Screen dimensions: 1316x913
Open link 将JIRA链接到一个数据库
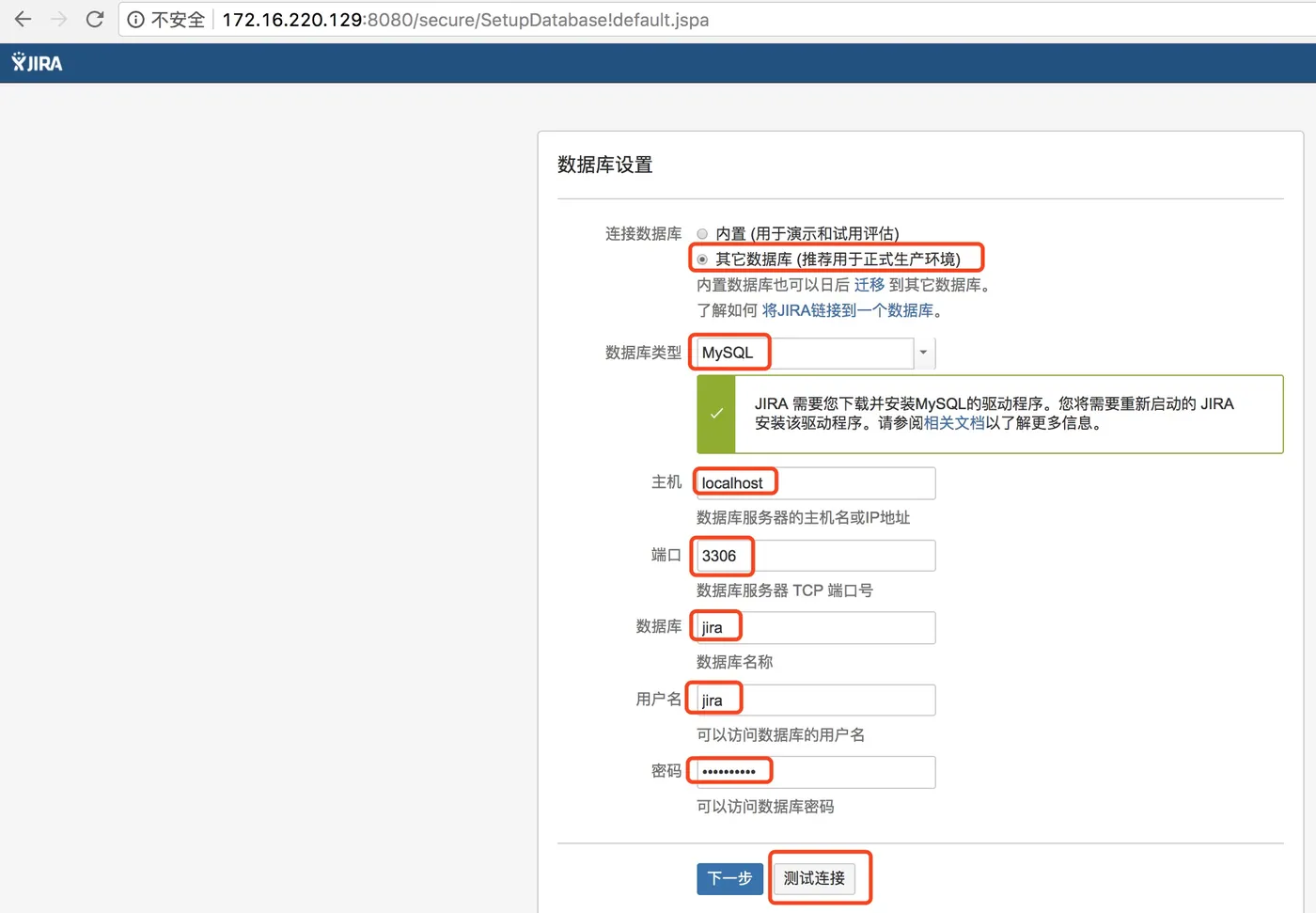848,310
